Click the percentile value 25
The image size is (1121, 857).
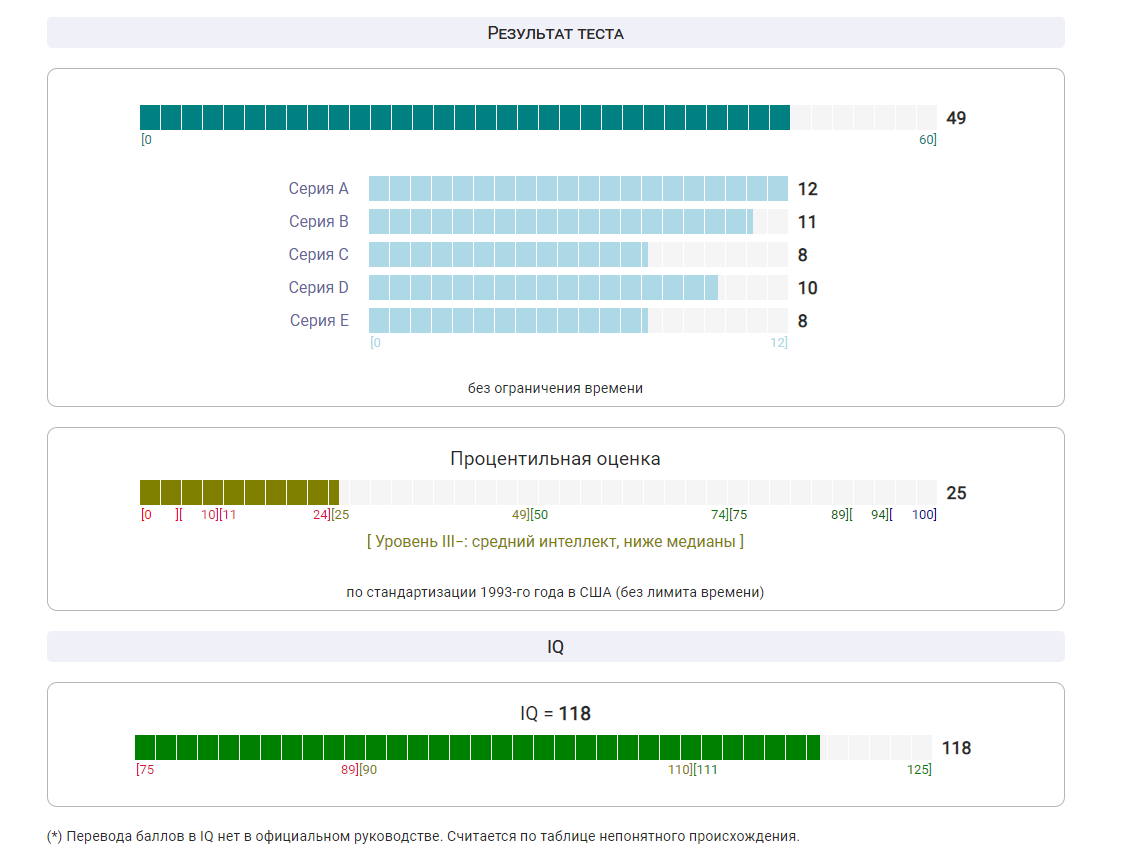pyautogui.click(x=956, y=493)
